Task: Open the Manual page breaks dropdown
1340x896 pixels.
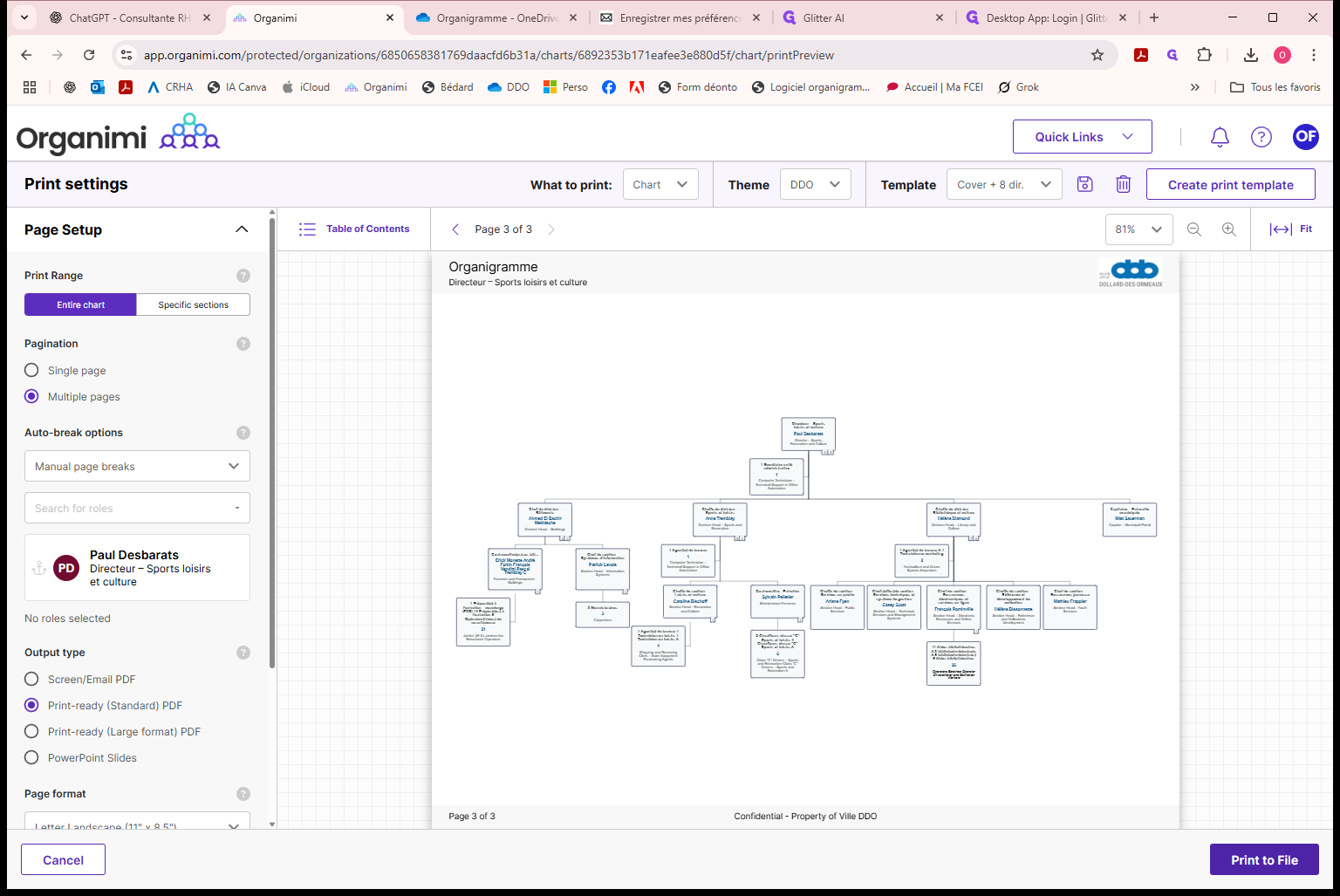Action: click(x=137, y=466)
